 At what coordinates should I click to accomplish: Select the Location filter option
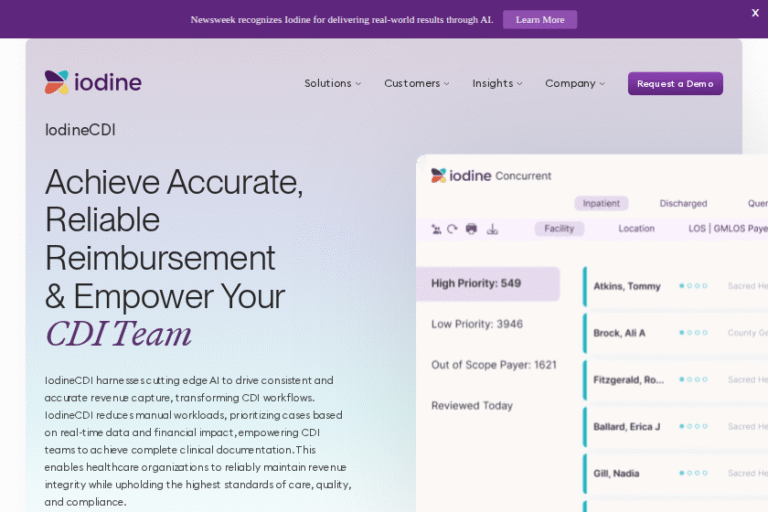pyautogui.click(x=636, y=229)
